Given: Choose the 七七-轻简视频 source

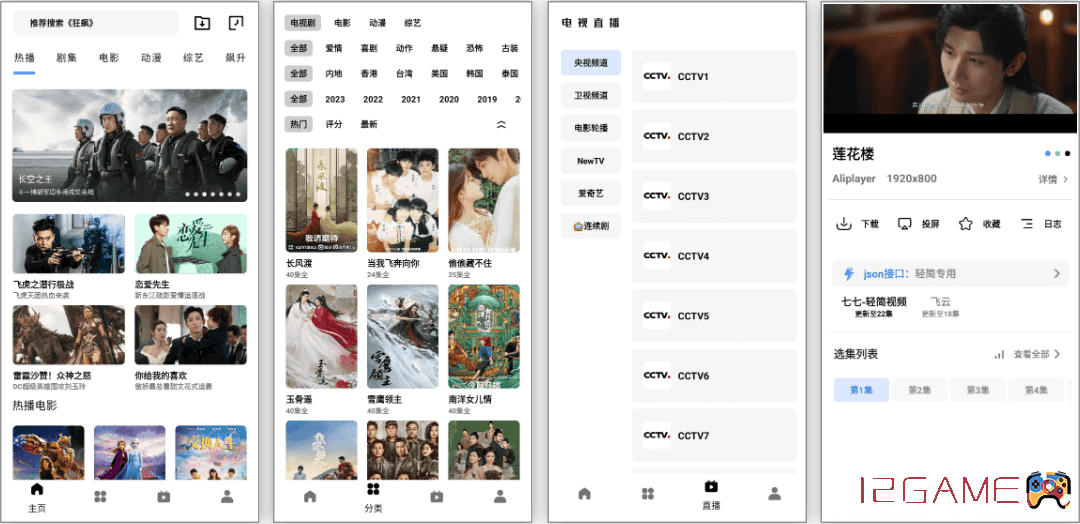Looking at the screenshot, I should point(873,306).
